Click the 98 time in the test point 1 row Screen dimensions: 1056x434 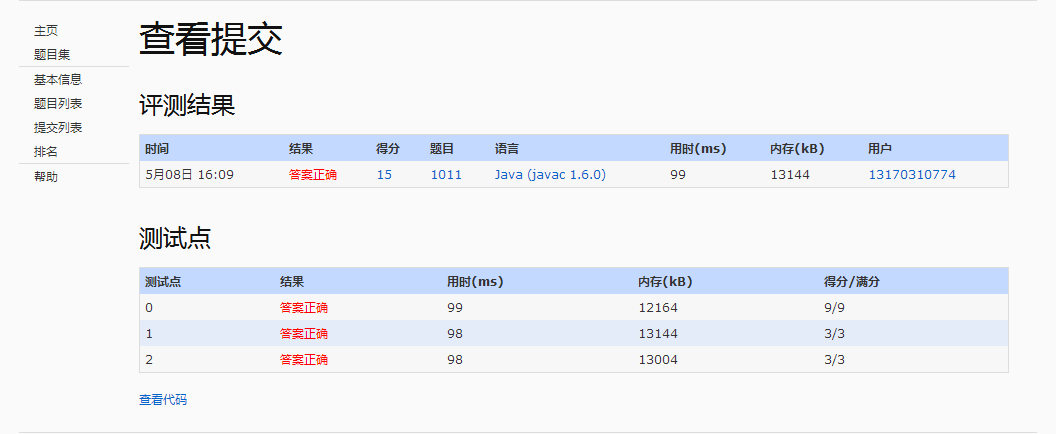click(x=455, y=334)
